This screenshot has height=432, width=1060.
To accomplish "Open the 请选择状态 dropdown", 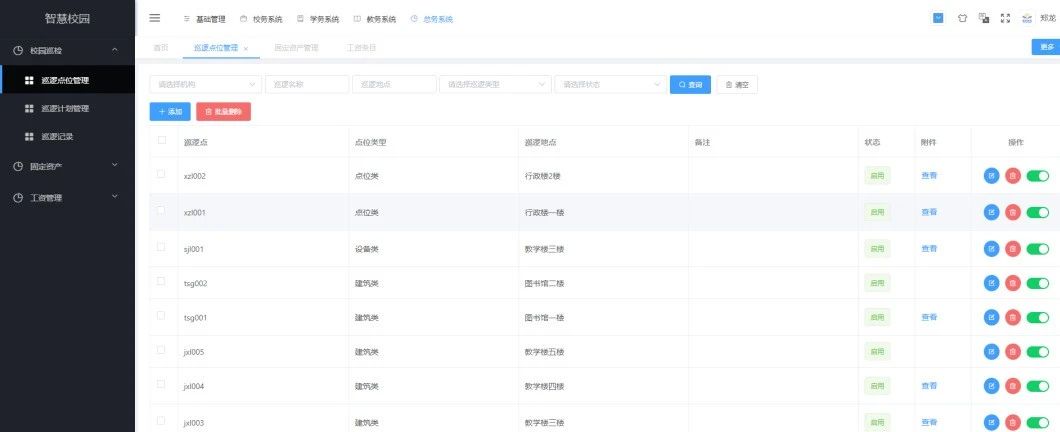I will click(x=609, y=85).
